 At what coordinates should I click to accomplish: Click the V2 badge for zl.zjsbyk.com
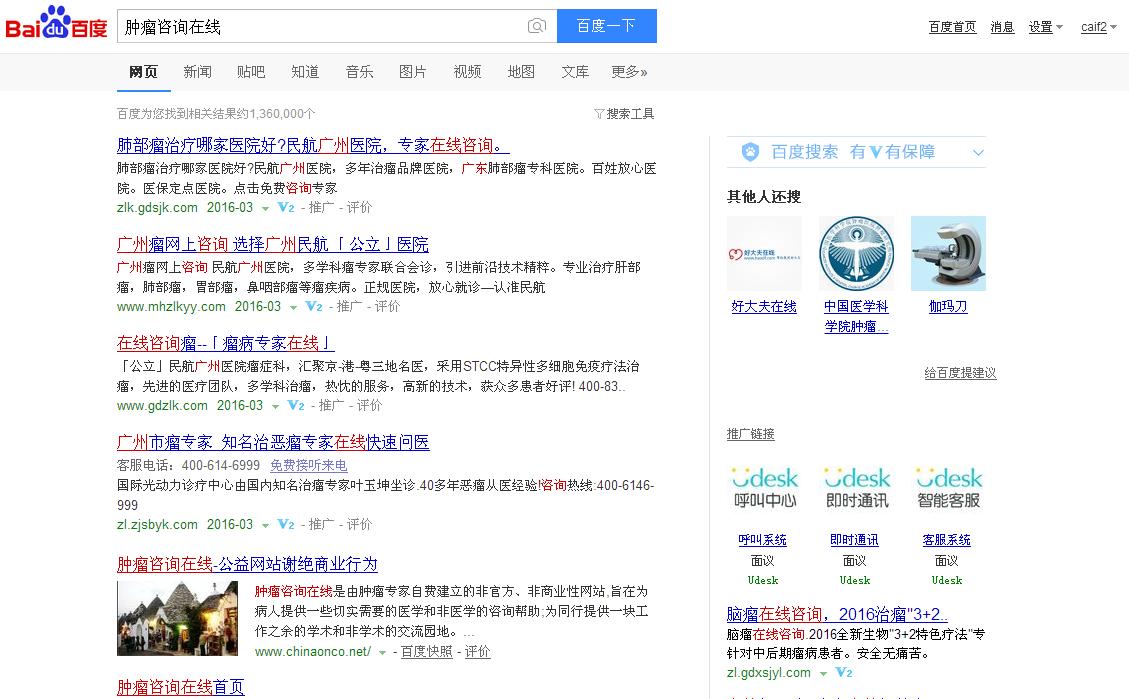click(286, 524)
